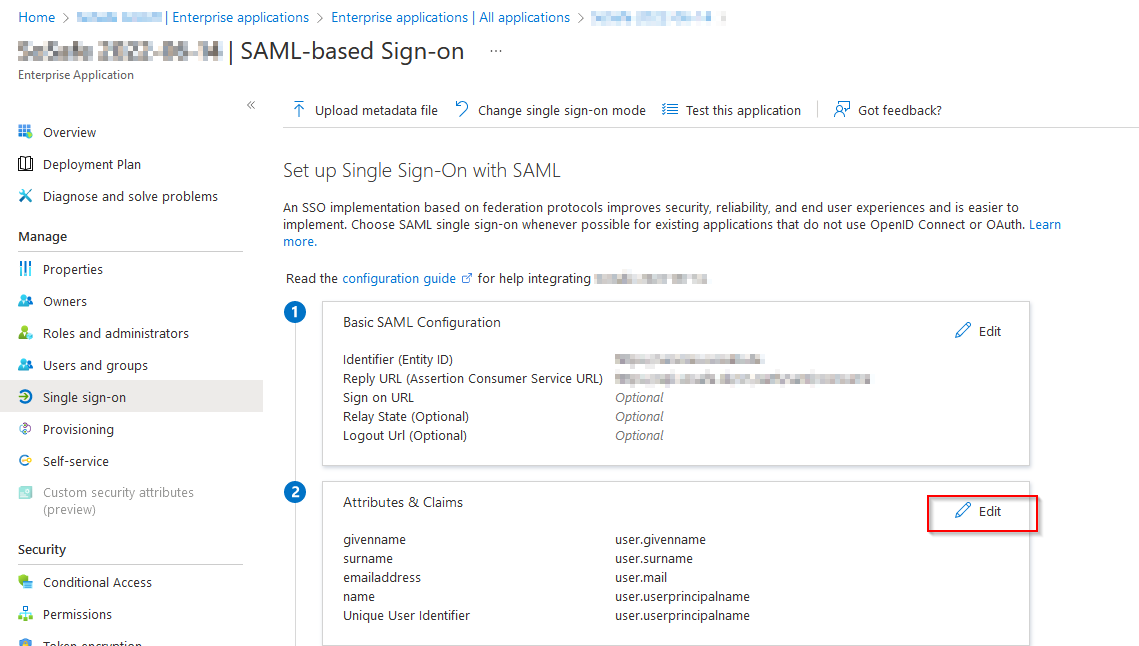This screenshot has width=1139, height=646.
Task: Click Upload metadata file
Action: [365, 110]
